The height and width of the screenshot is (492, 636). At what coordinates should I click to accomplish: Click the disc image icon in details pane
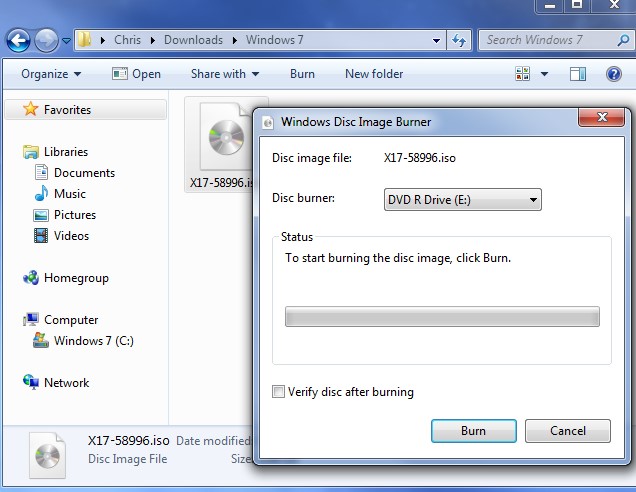tap(47, 455)
